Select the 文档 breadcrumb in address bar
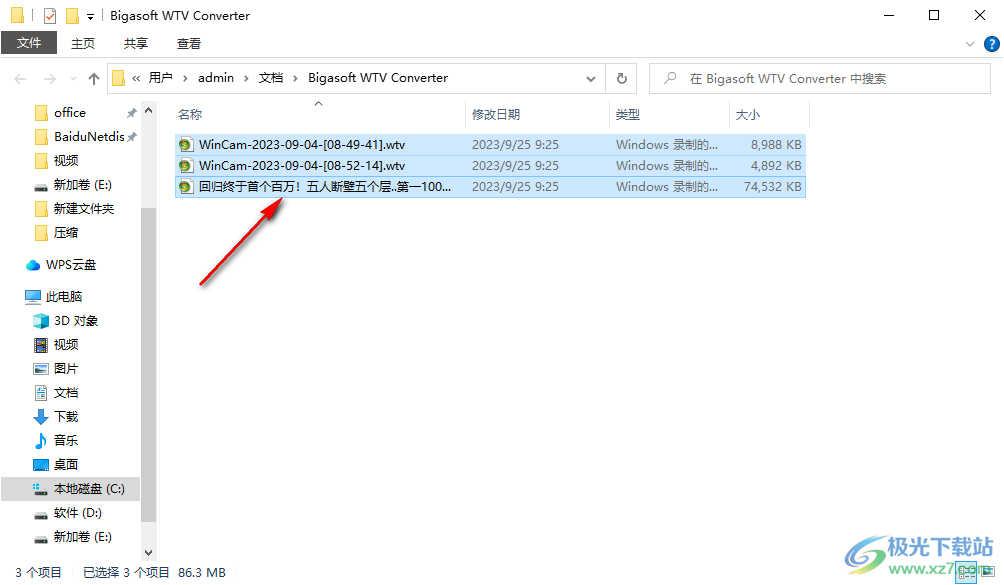1004x585 pixels. click(271, 78)
